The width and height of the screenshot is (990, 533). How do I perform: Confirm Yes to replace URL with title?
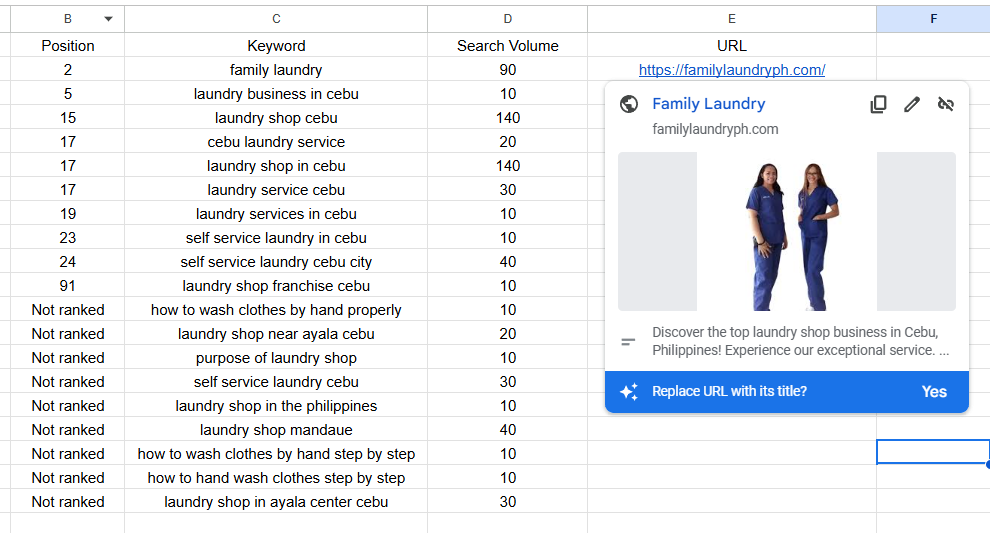click(934, 392)
